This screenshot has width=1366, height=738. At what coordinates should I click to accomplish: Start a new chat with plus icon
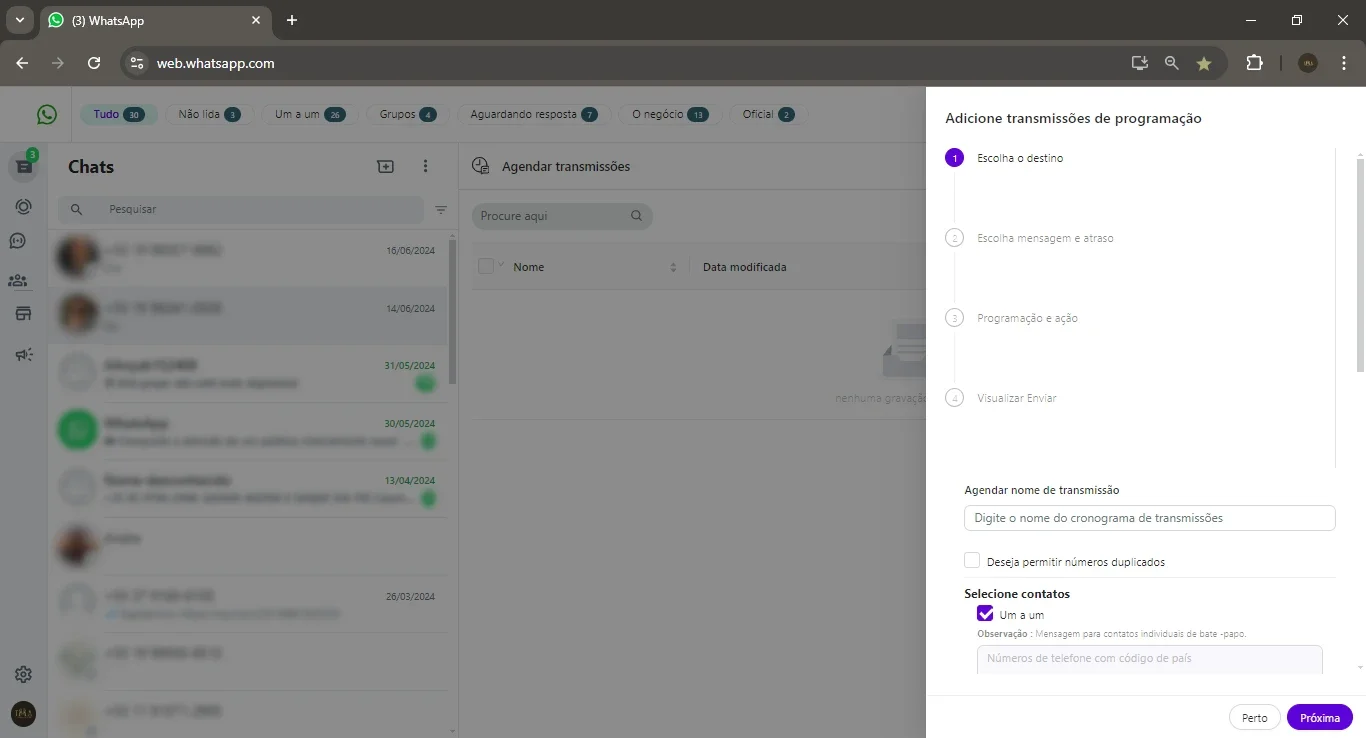pyautogui.click(x=385, y=167)
